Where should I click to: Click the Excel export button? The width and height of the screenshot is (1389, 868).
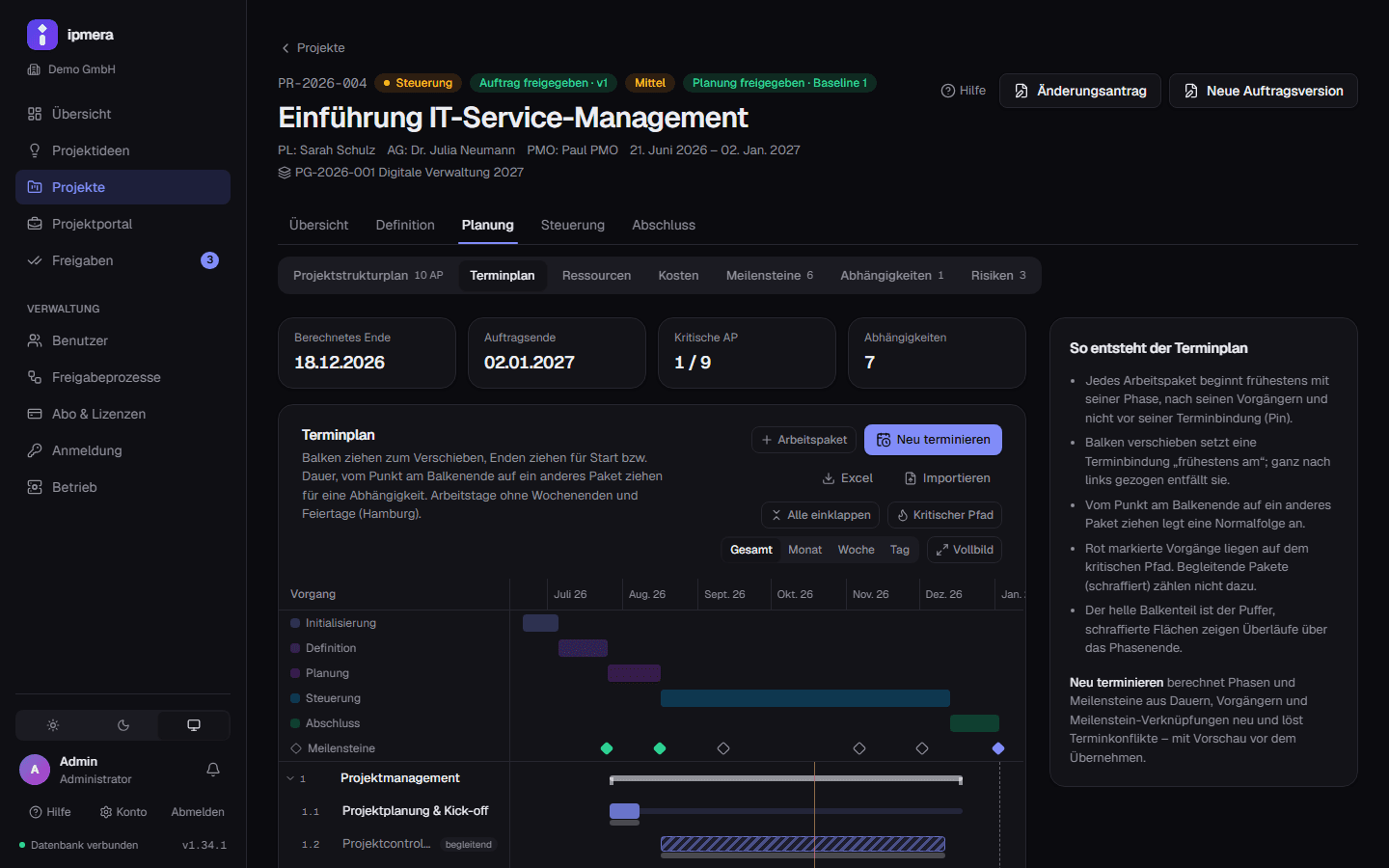(847, 478)
